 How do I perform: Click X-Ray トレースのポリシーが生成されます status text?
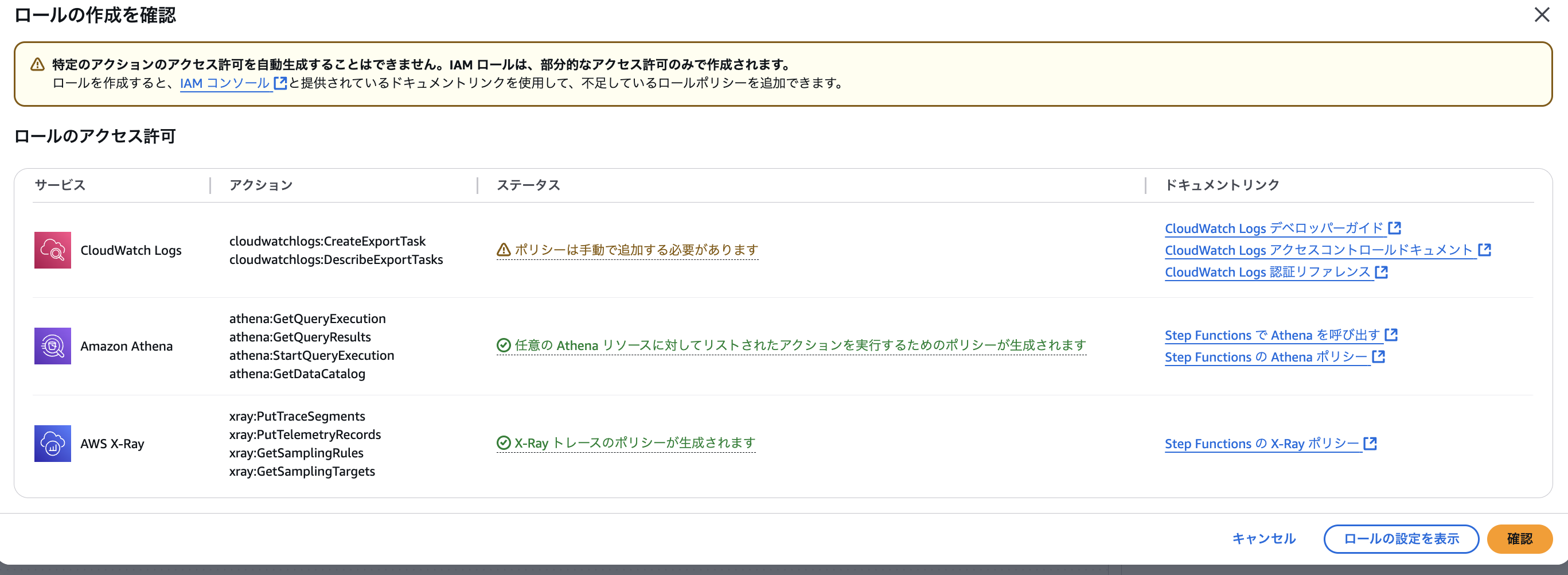(635, 443)
